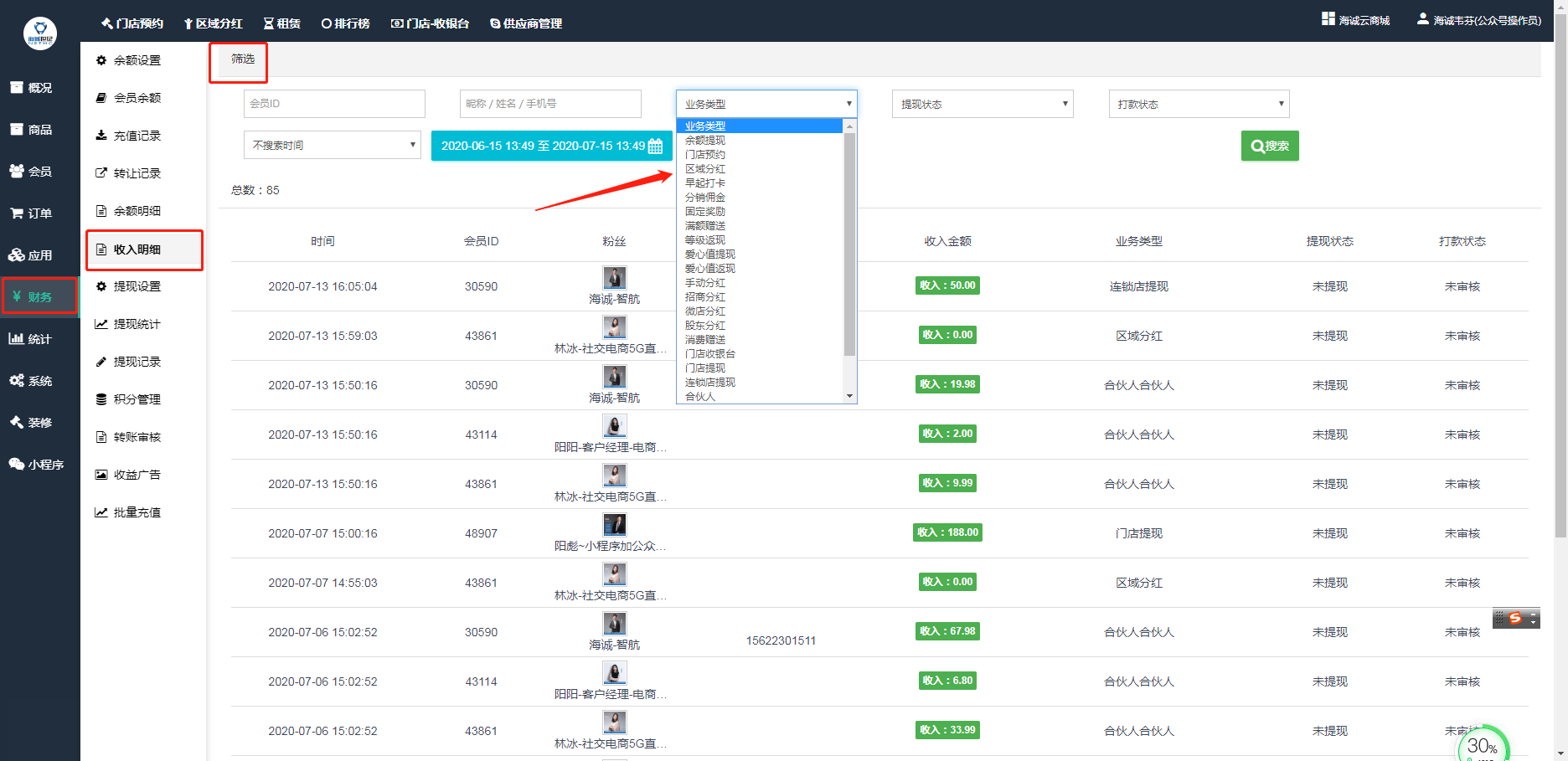Open the 财务 finance section
Screen dimensions: 1568x761
(x=39, y=296)
